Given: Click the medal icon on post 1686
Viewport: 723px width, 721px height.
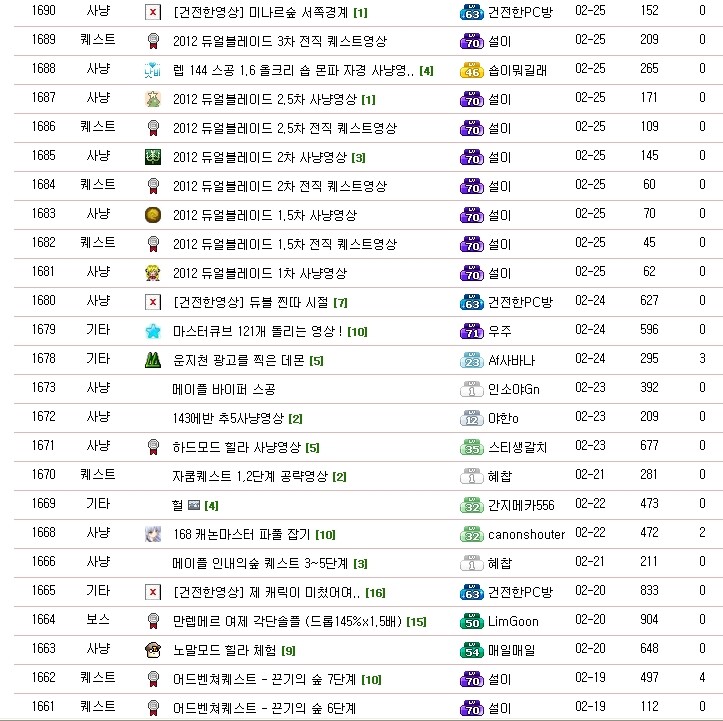Looking at the screenshot, I should point(153,128).
